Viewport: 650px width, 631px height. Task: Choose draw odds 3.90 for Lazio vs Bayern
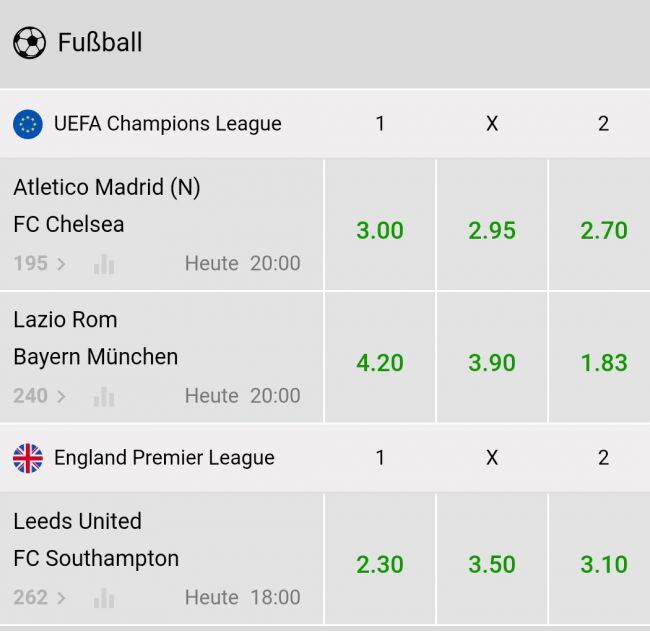pyautogui.click(x=492, y=362)
